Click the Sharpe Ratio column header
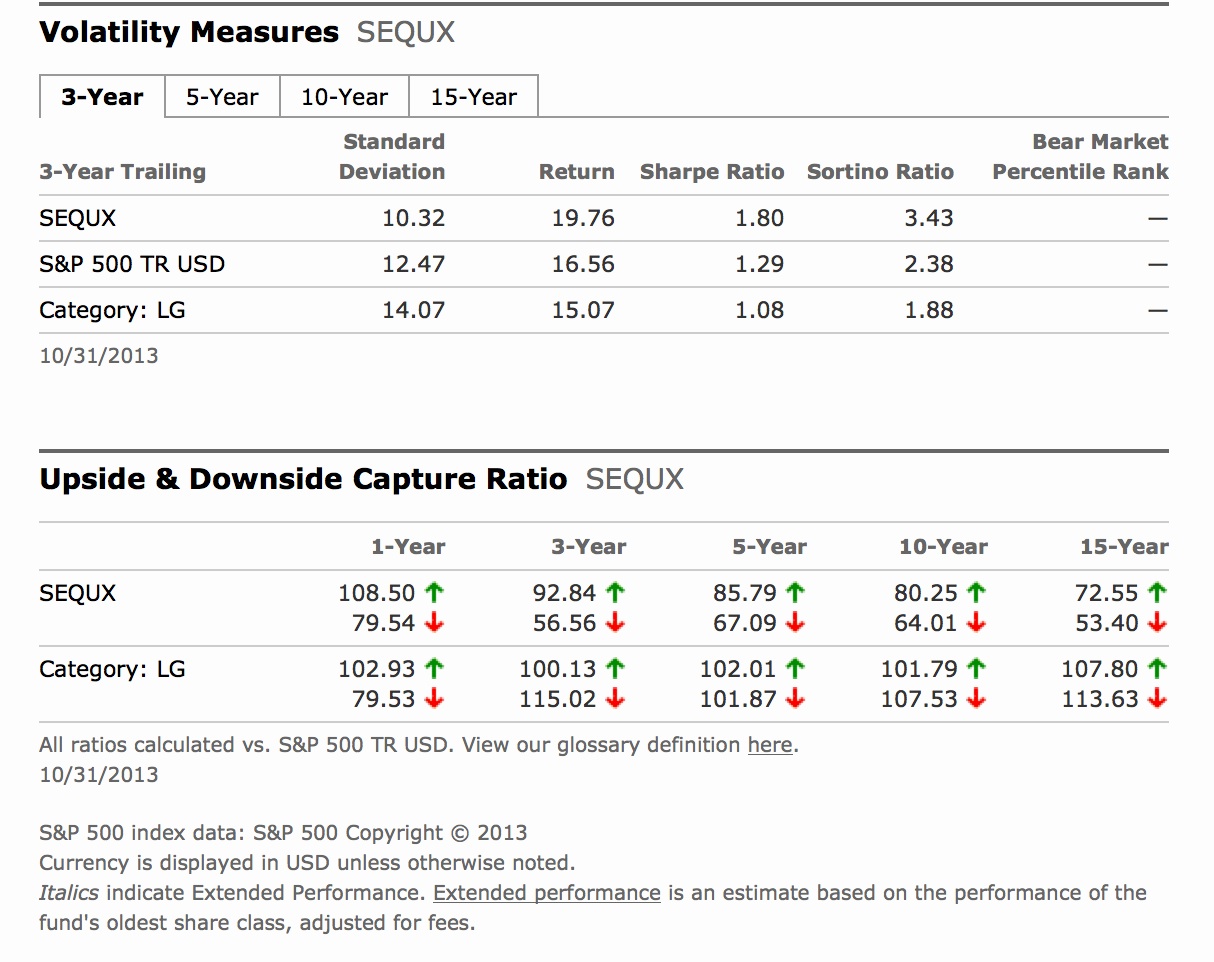The image size is (1214, 962). 712,172
